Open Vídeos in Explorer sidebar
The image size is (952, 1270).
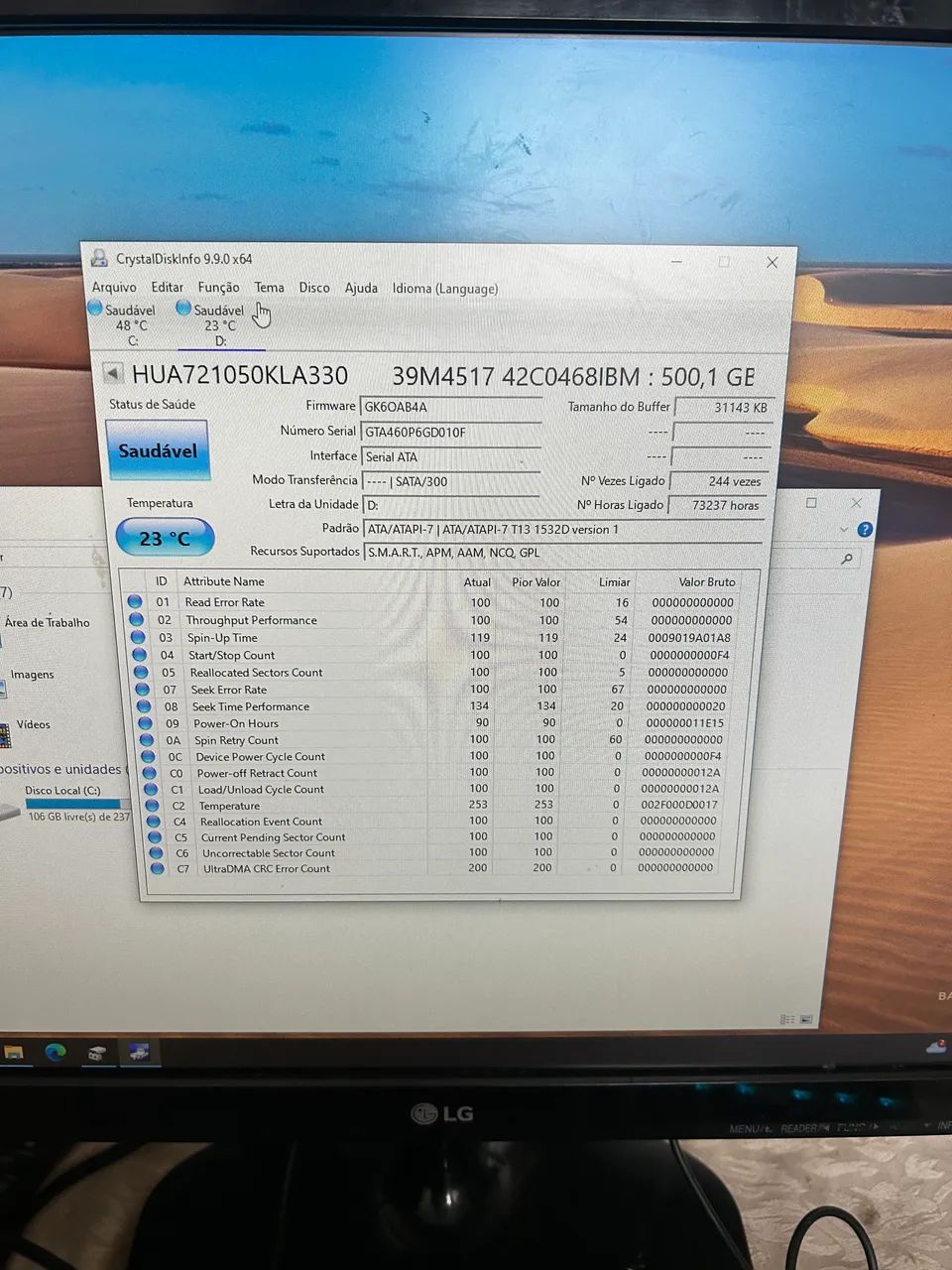(33, 724)
